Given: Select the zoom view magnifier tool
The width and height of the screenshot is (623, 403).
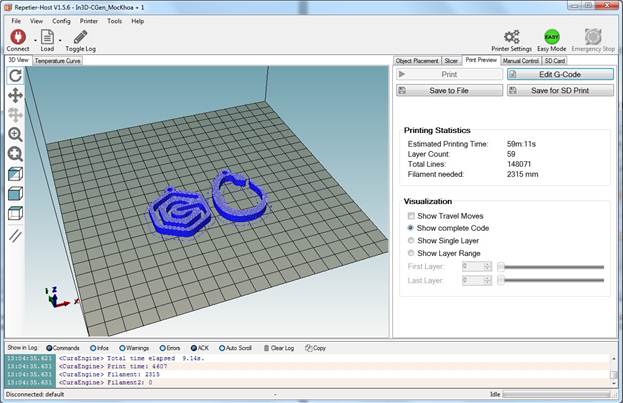Looking at the screenshot, I should 16,134.
